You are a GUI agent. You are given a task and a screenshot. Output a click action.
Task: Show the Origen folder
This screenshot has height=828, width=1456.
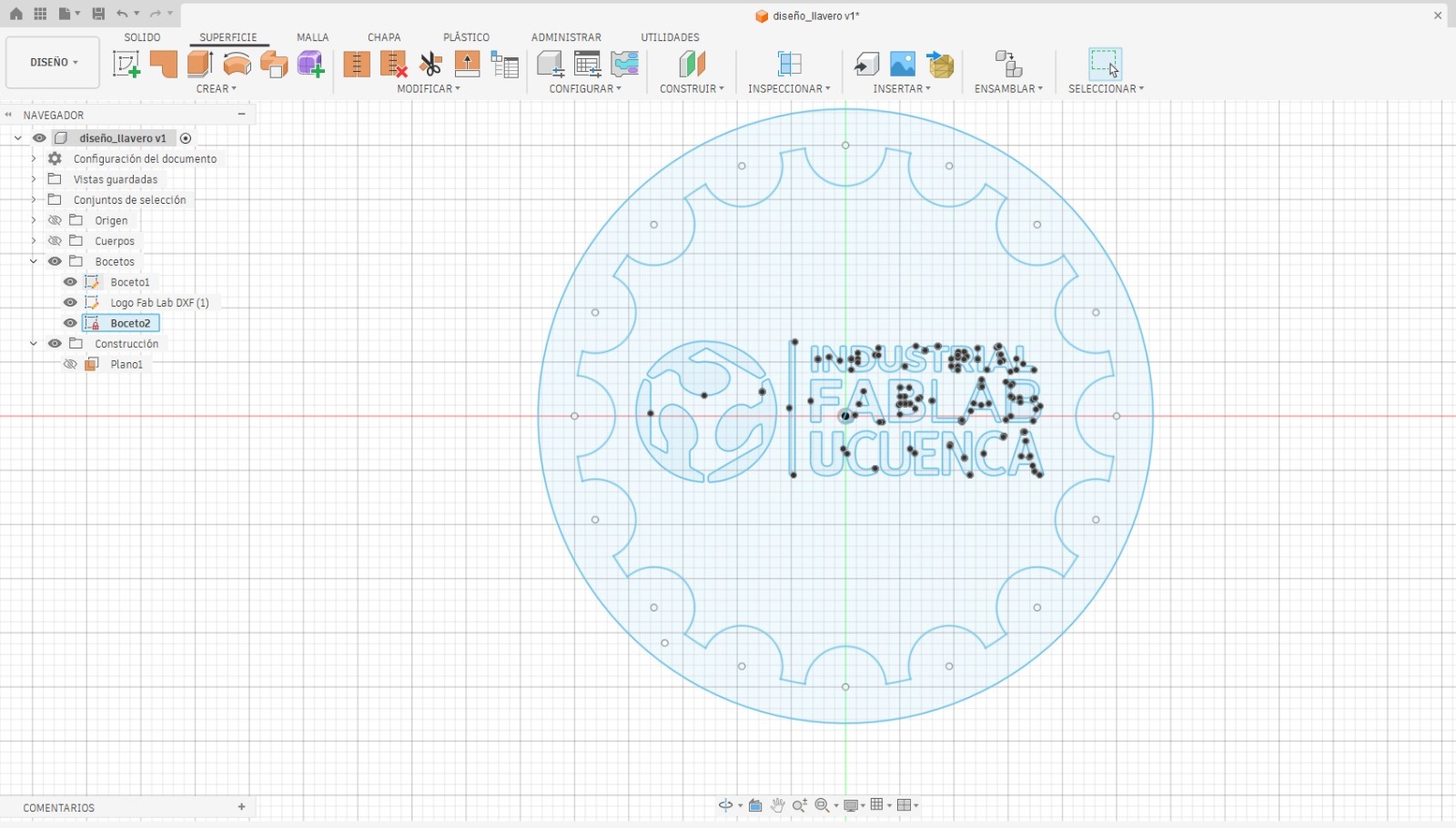(55, 220)
